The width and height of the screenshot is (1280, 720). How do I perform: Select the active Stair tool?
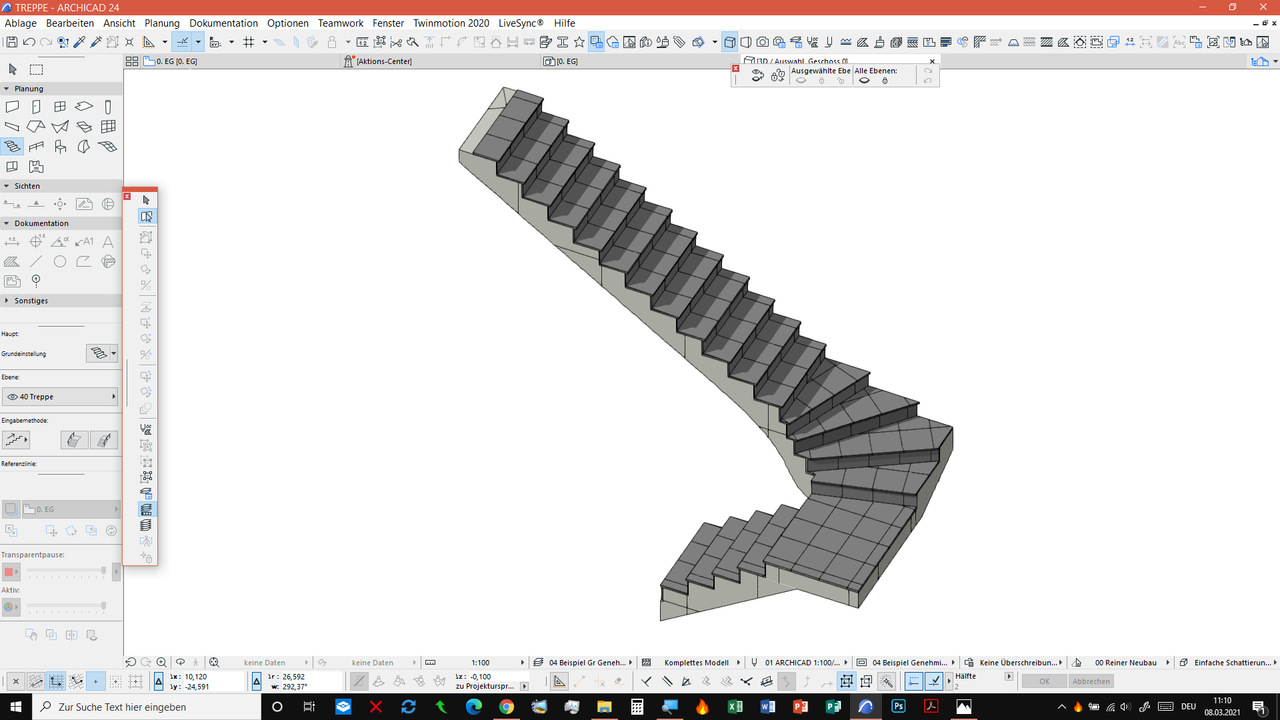pos(12,147)
